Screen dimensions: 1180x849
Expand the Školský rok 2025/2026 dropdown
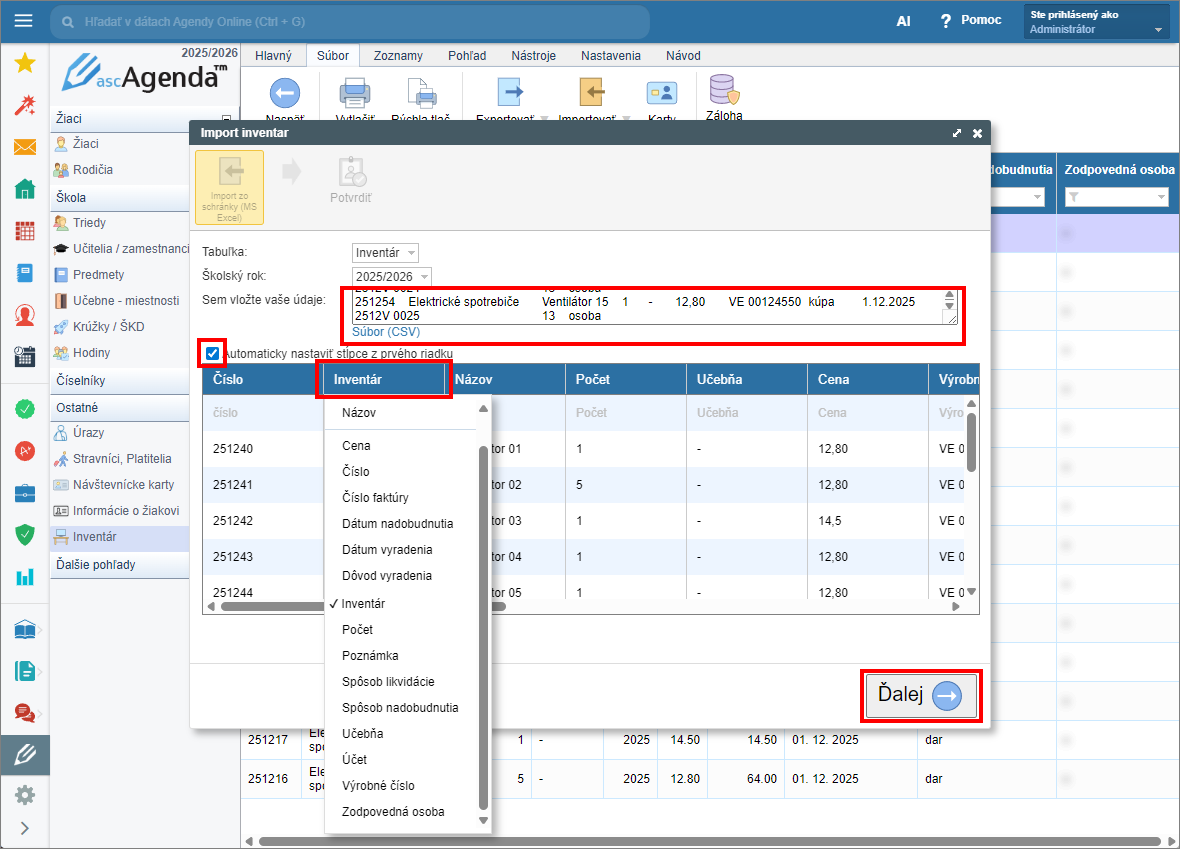(391, 276)
